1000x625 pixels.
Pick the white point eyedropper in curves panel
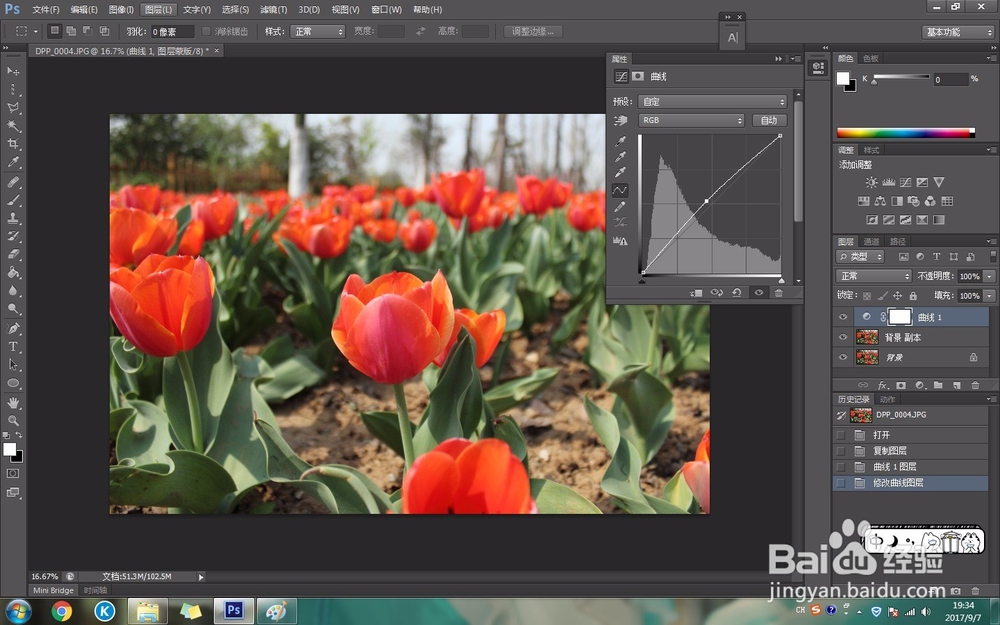tap(620, 173)
